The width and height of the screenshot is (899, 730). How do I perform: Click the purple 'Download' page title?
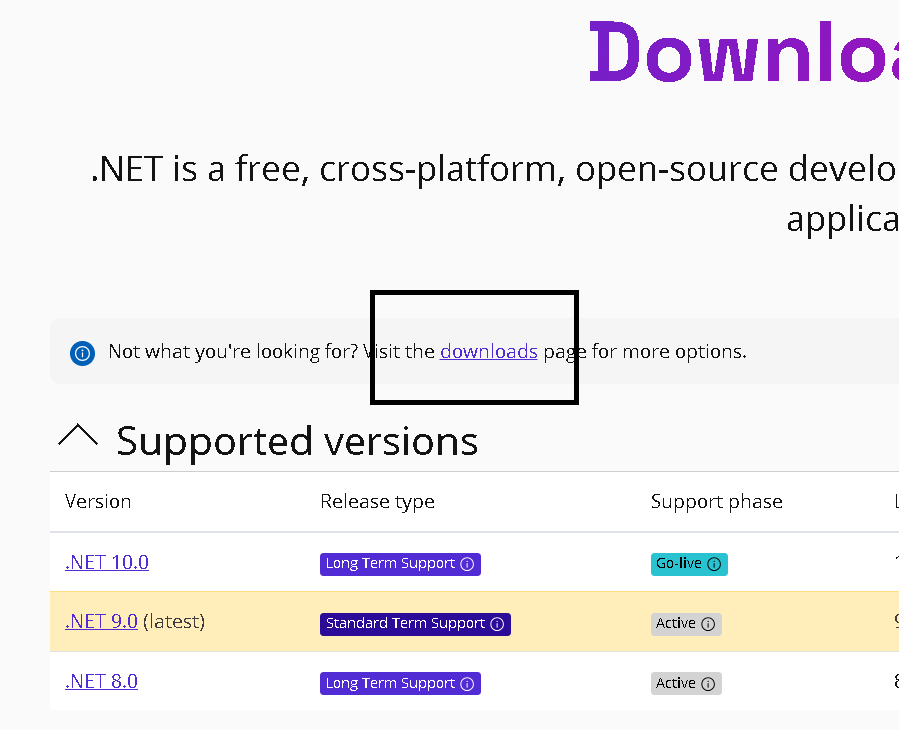[x=742, y=52]
